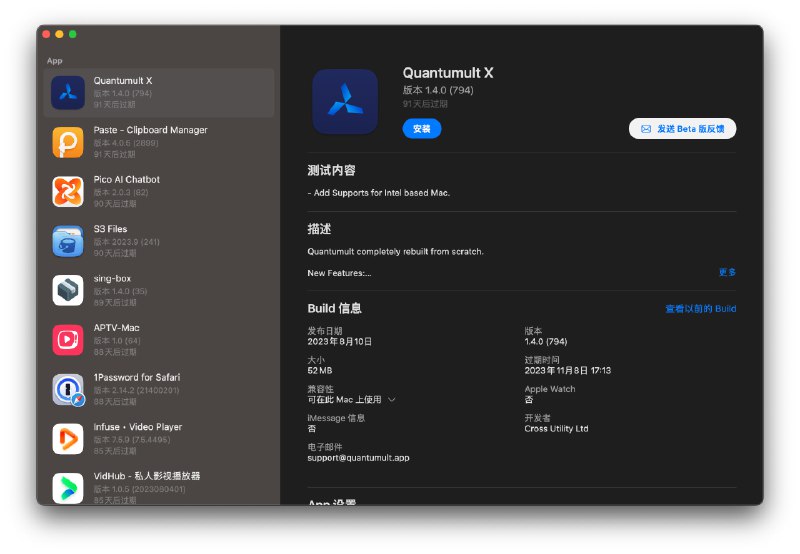Click 版本 1.4.0 (794) under title
The image size is (800, 554).
point(438,90)
